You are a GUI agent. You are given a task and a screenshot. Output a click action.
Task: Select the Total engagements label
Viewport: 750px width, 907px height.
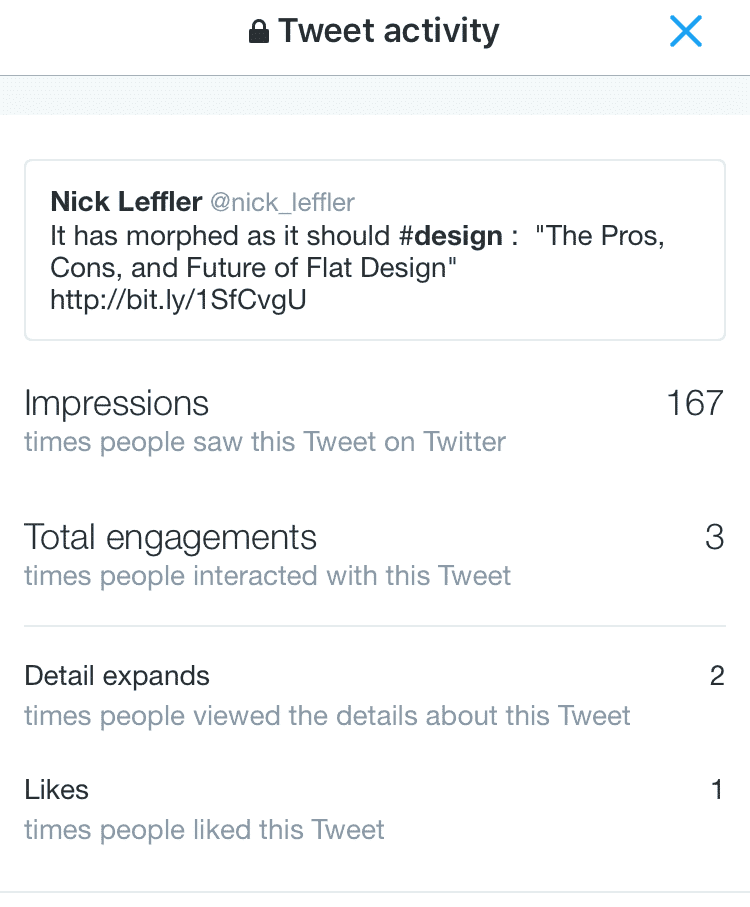pos(170,537)
